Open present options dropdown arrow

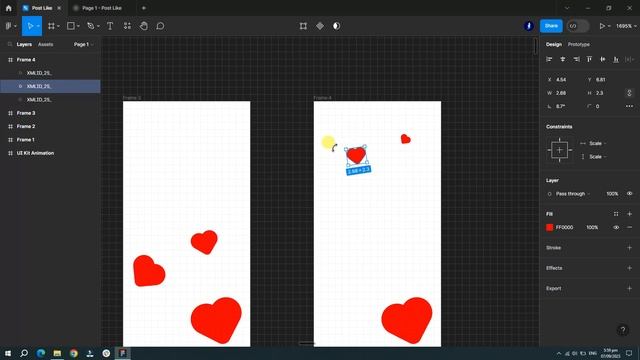pos(609,26)
